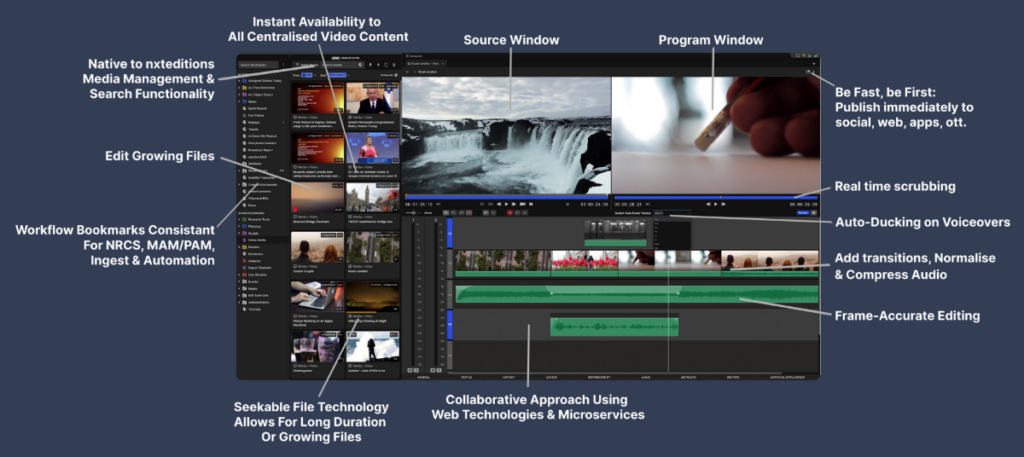The width and height of the screenshot is (1024, 457).
Task: Click the red record button in timeline toolbar
Action: (509, 213)
